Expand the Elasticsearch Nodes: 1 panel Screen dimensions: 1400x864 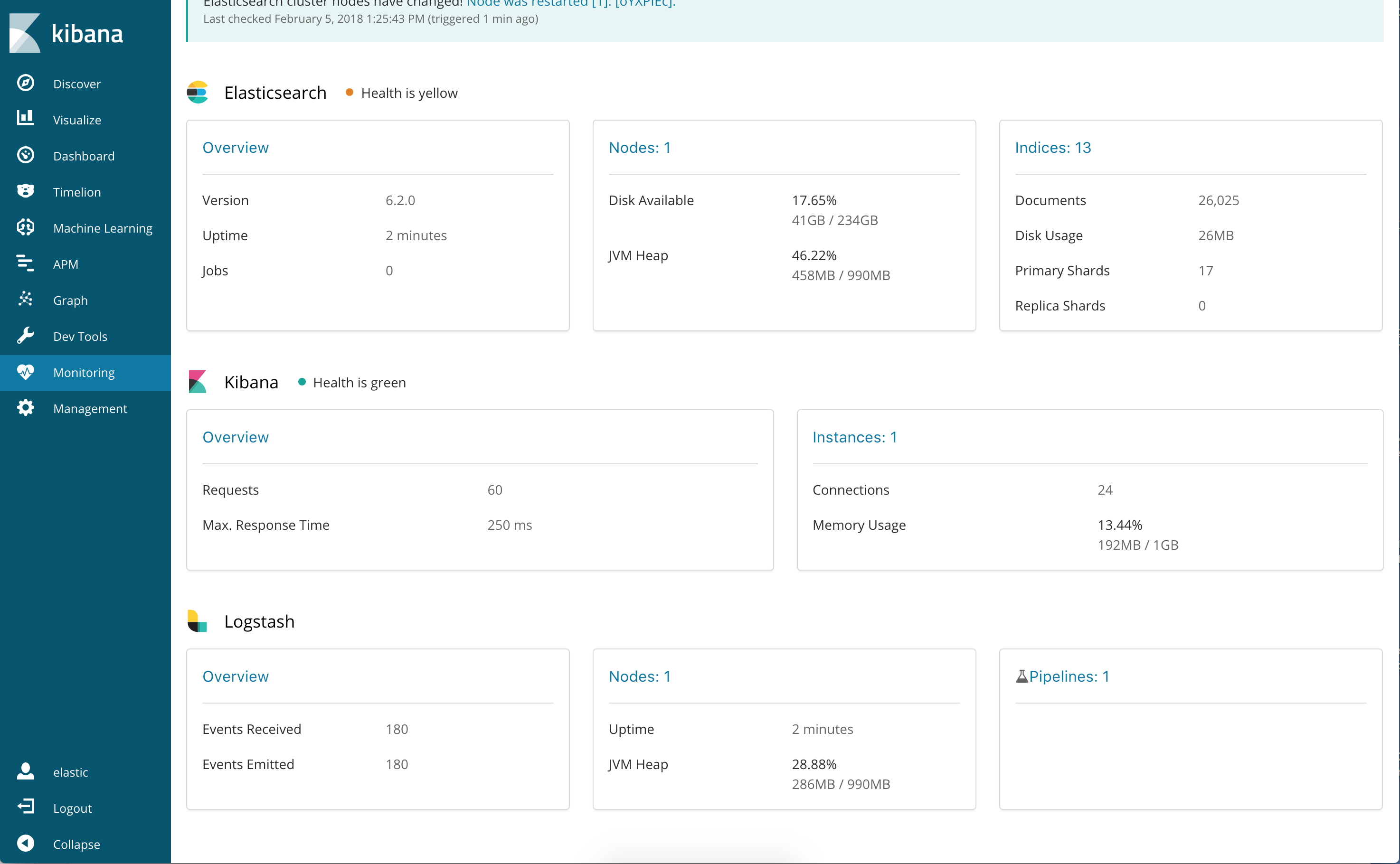point(640,147)
